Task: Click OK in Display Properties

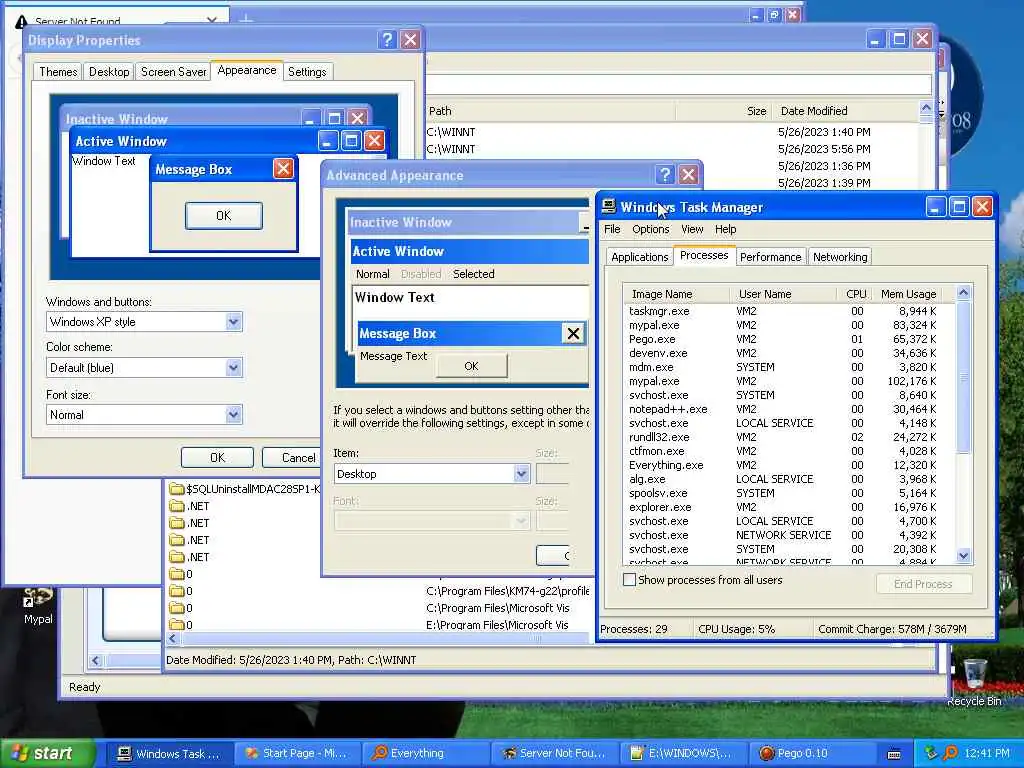Action: point(217,458)
